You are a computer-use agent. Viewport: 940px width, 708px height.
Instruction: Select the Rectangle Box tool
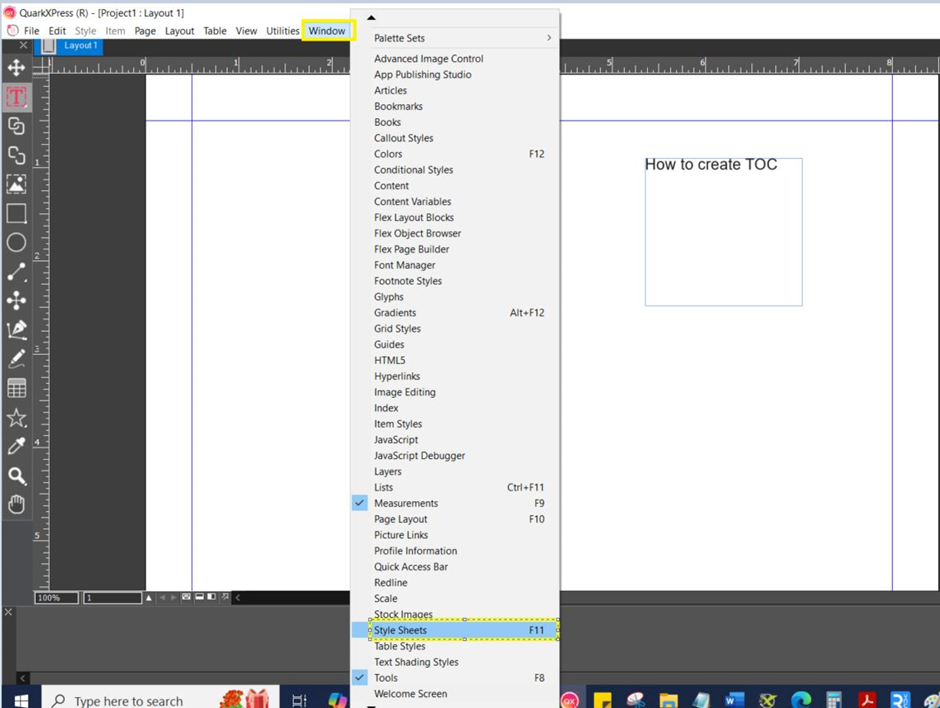[x=16, y=213]
